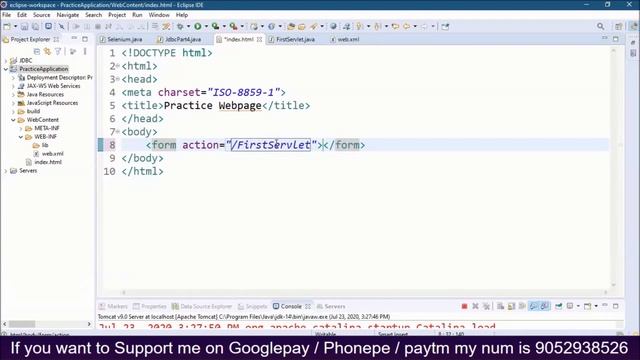Click the Clear Console icon
This screenshot has height=360, width=640.
click(500, 306)
